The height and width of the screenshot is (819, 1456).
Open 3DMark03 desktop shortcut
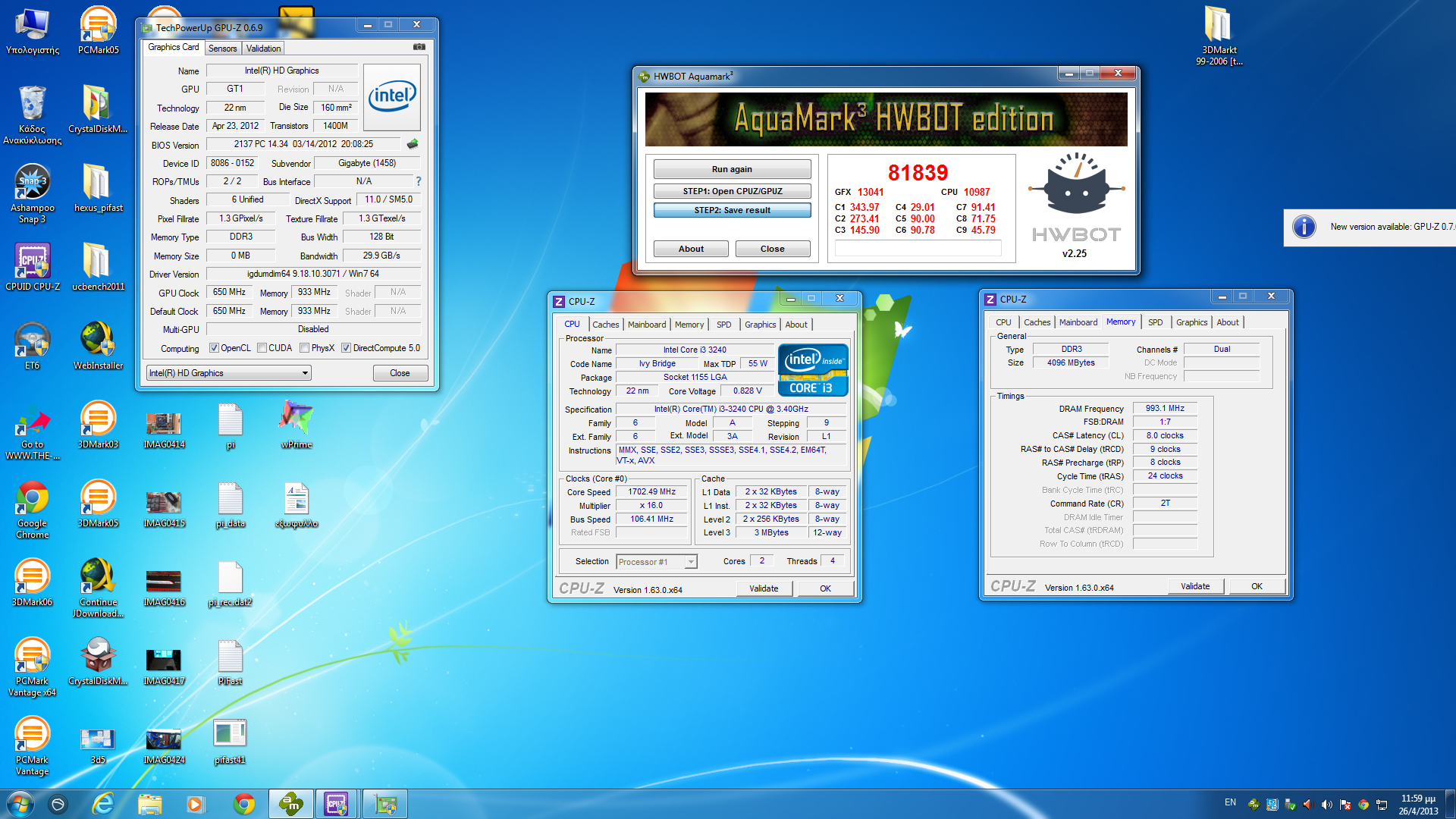point(98,425)
